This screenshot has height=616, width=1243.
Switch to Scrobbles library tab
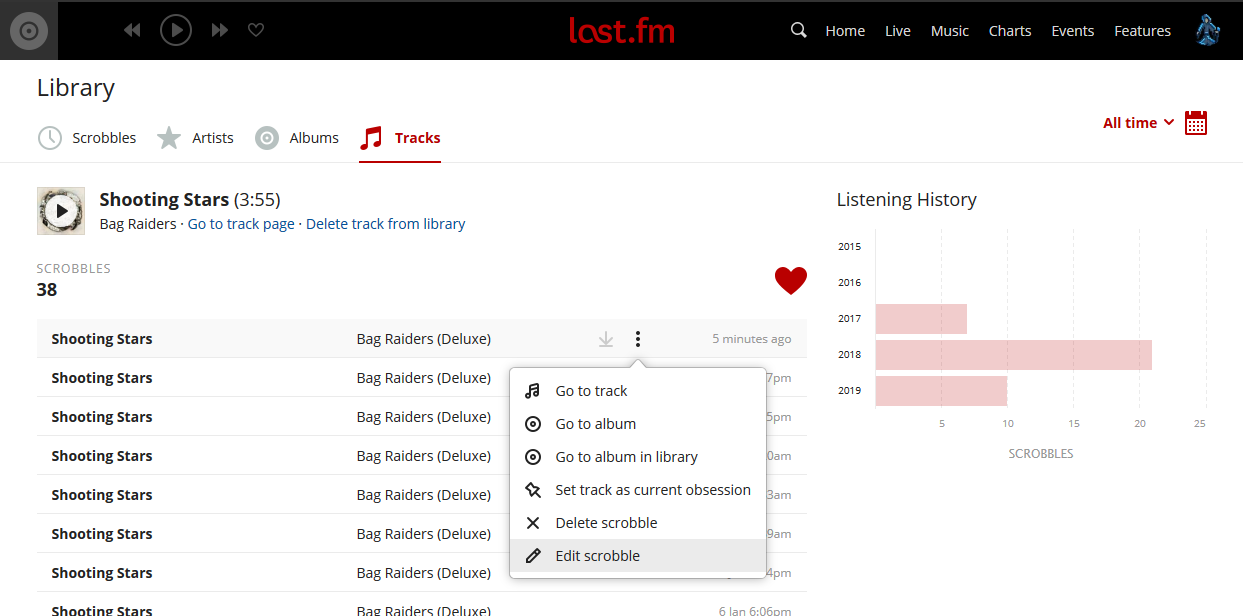pos(87,138)
